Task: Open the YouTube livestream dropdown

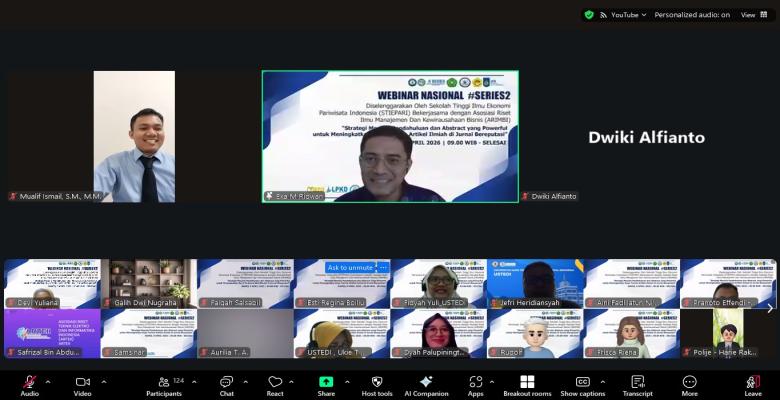Action: pos(629,15)
